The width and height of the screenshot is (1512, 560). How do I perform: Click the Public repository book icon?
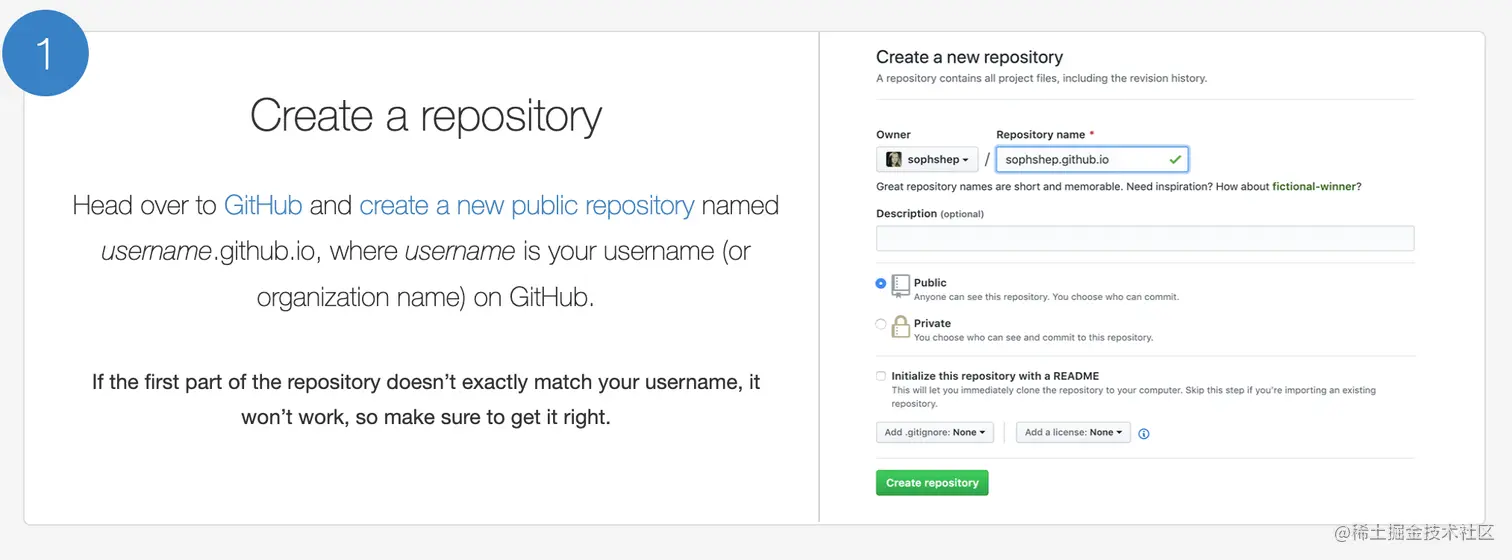901,285
